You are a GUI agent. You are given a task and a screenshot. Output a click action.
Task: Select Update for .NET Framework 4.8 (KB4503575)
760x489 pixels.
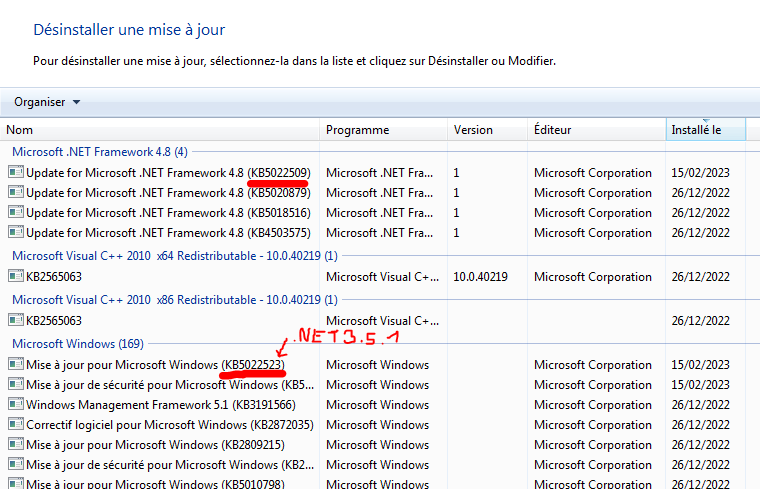click(x=168, y=233)
